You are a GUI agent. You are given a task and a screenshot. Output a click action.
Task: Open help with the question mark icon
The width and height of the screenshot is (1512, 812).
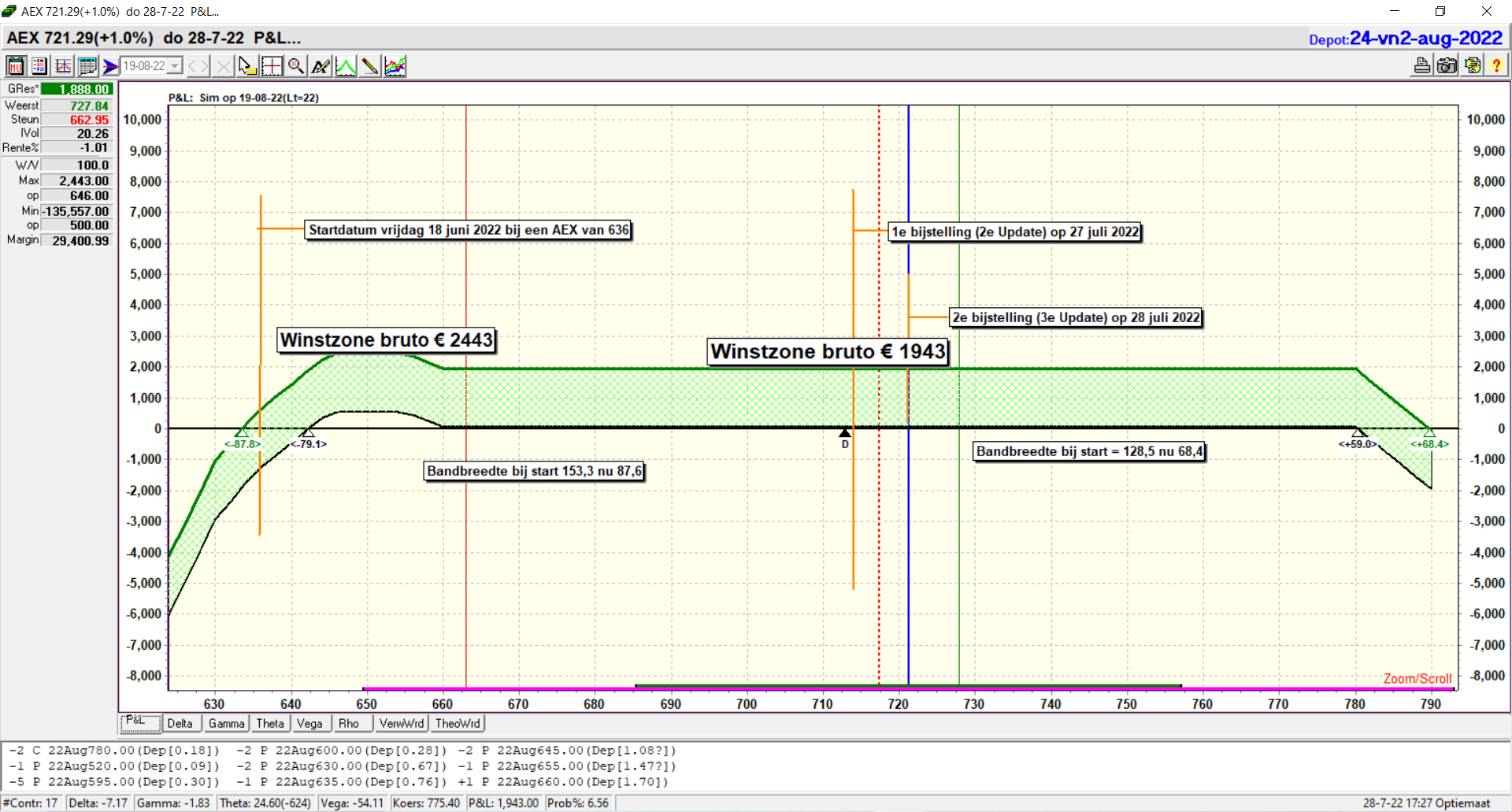click(x=1496, y=65)
